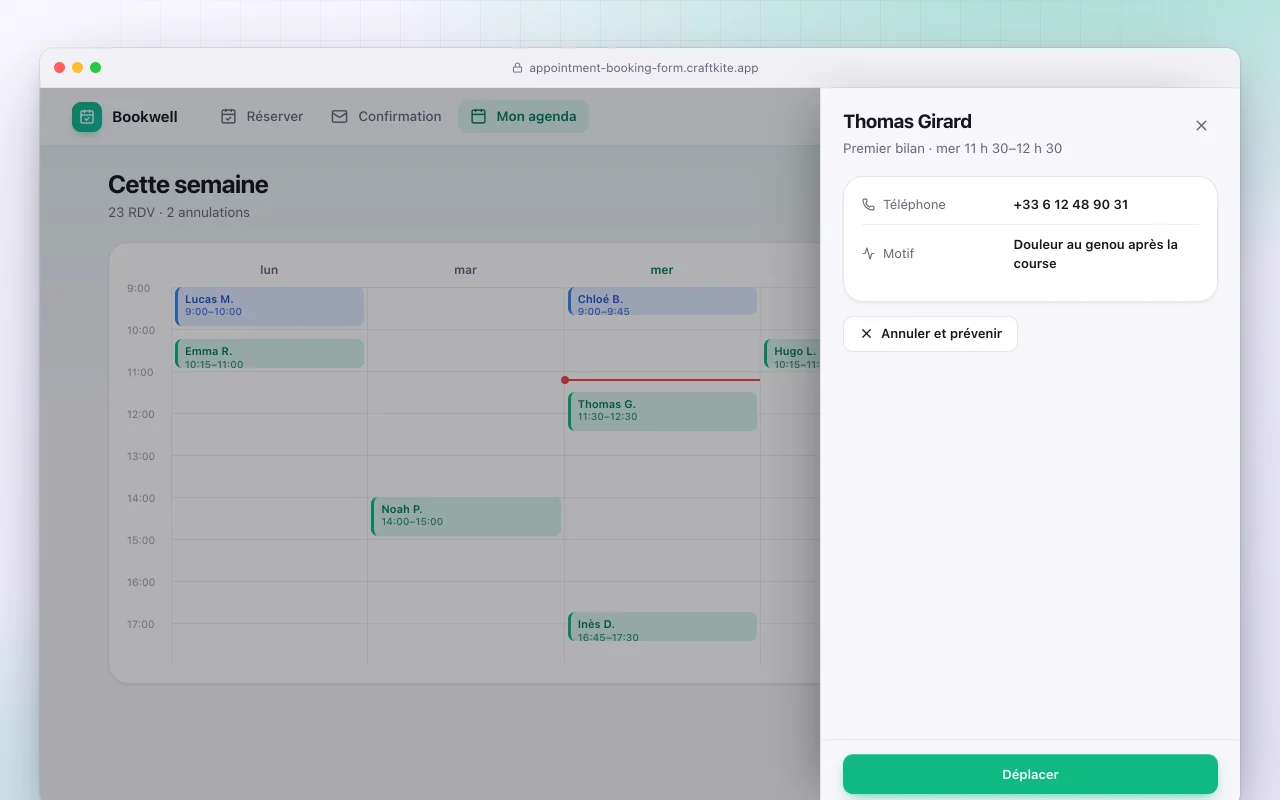Click the Bookwell logo icon
This screenshot has width=1280, height=800.
[x=87, y=117]
